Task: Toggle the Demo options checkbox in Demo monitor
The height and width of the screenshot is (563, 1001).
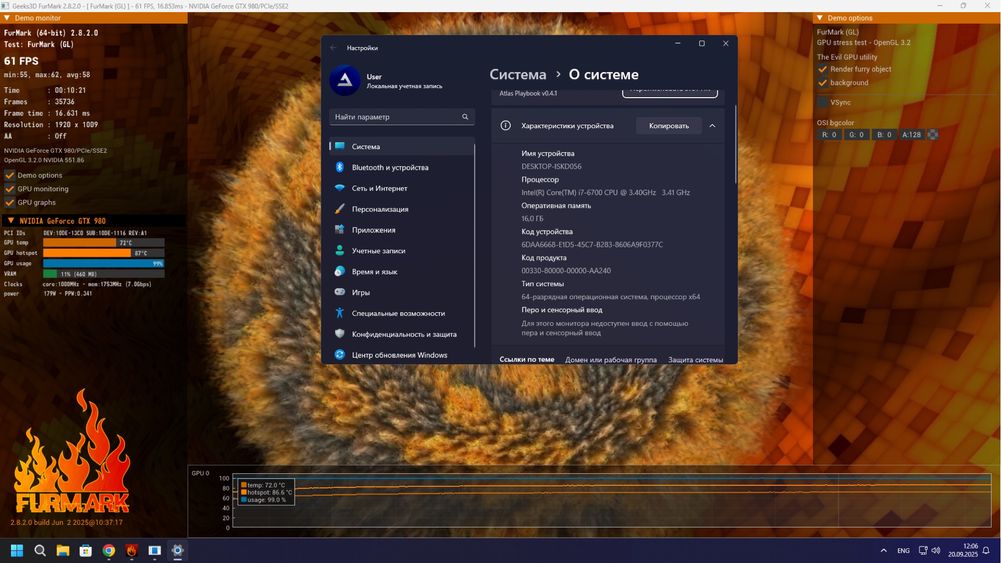Action: [10, 176]
